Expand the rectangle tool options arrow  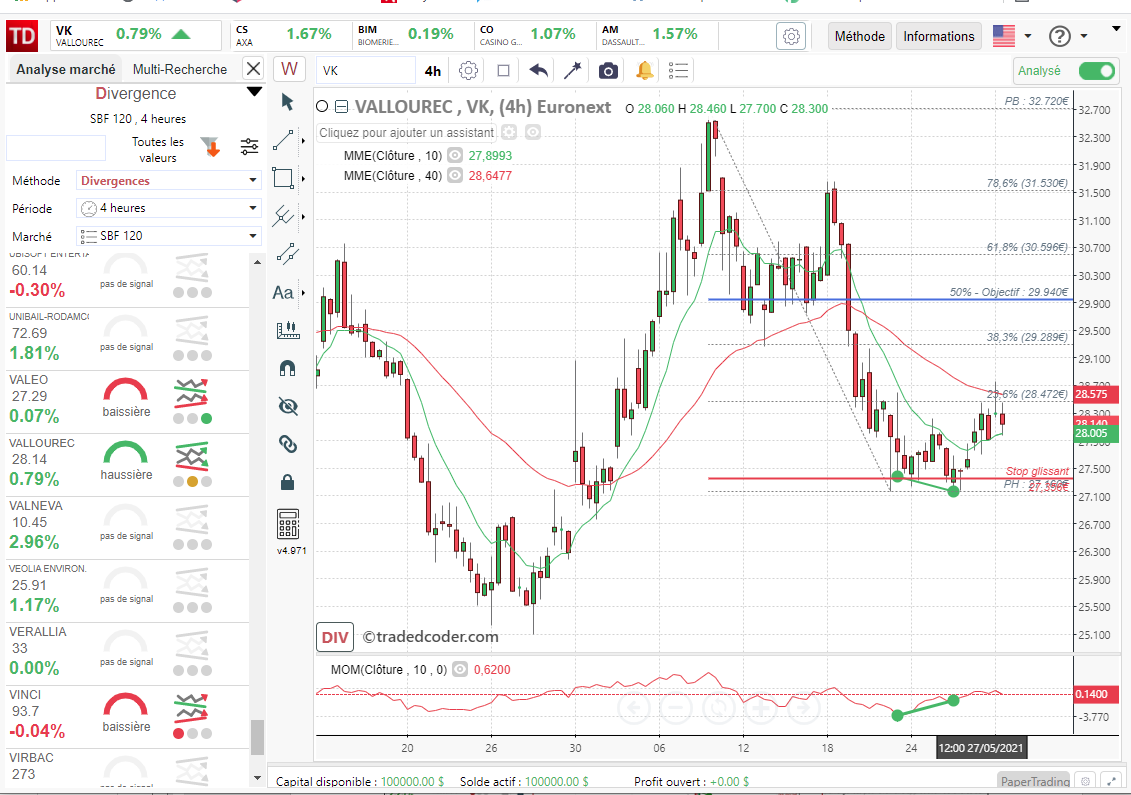[303, 178]
